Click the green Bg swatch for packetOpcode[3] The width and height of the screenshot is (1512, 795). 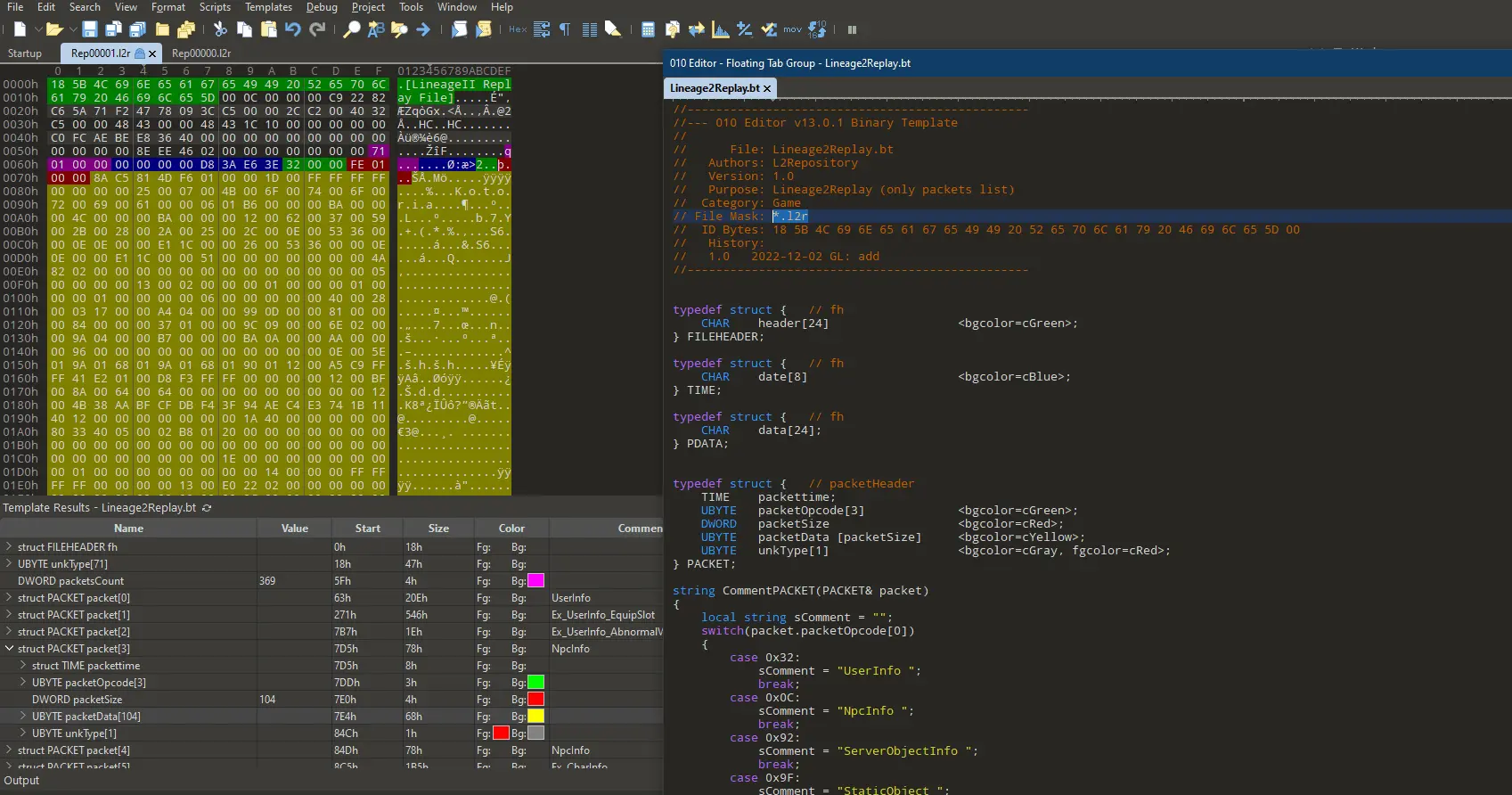[536, 683]
